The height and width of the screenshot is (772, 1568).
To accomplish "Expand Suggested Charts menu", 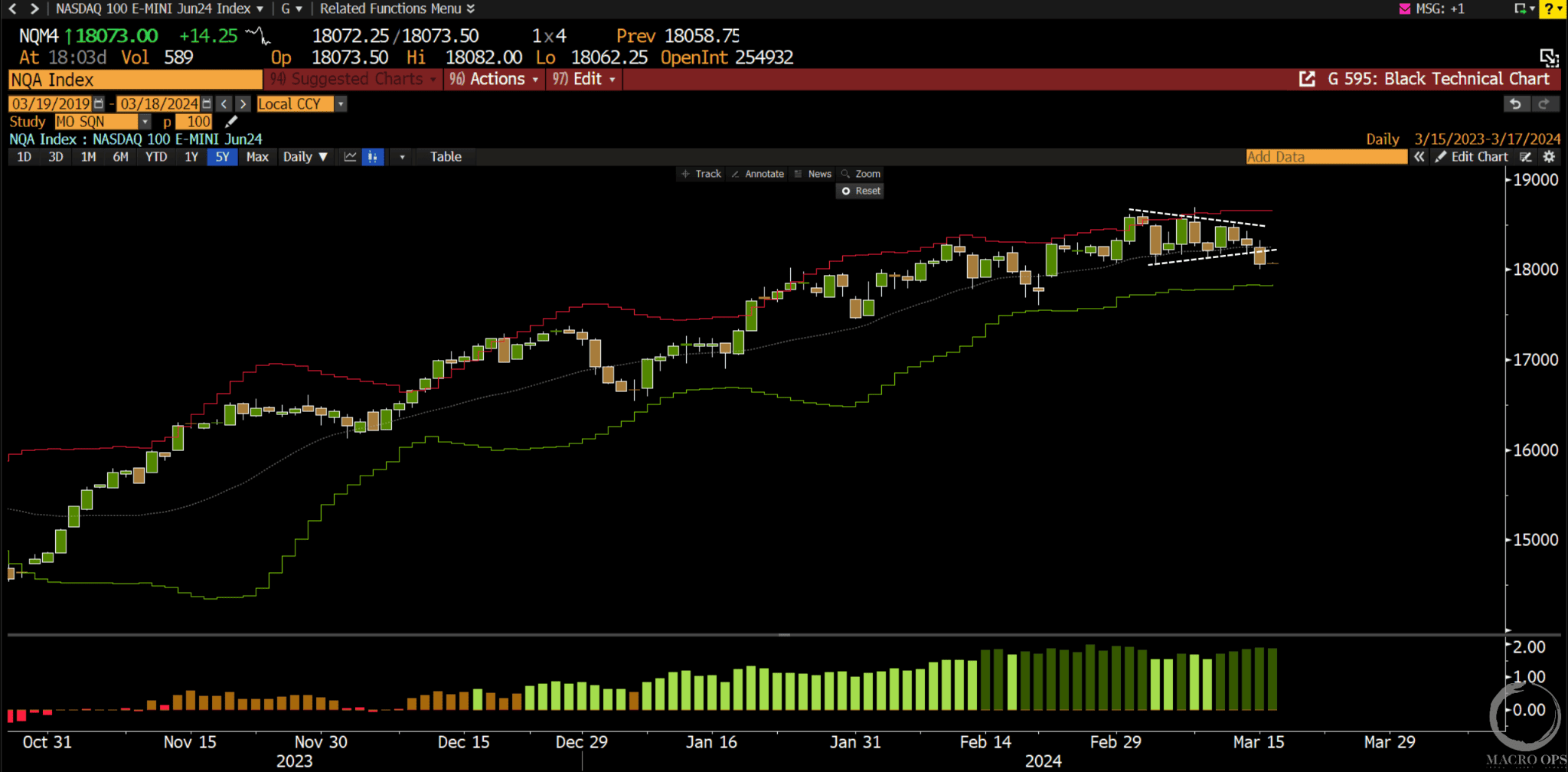I will [x=353, y=79].
